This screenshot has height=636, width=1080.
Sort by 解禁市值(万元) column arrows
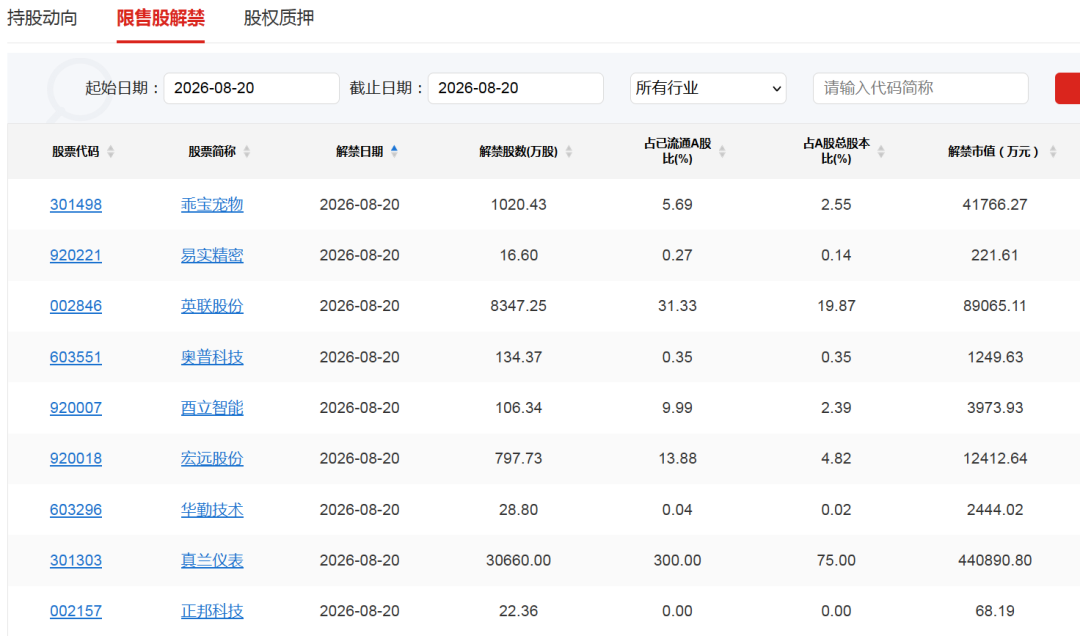click(x=1053, y=152)
